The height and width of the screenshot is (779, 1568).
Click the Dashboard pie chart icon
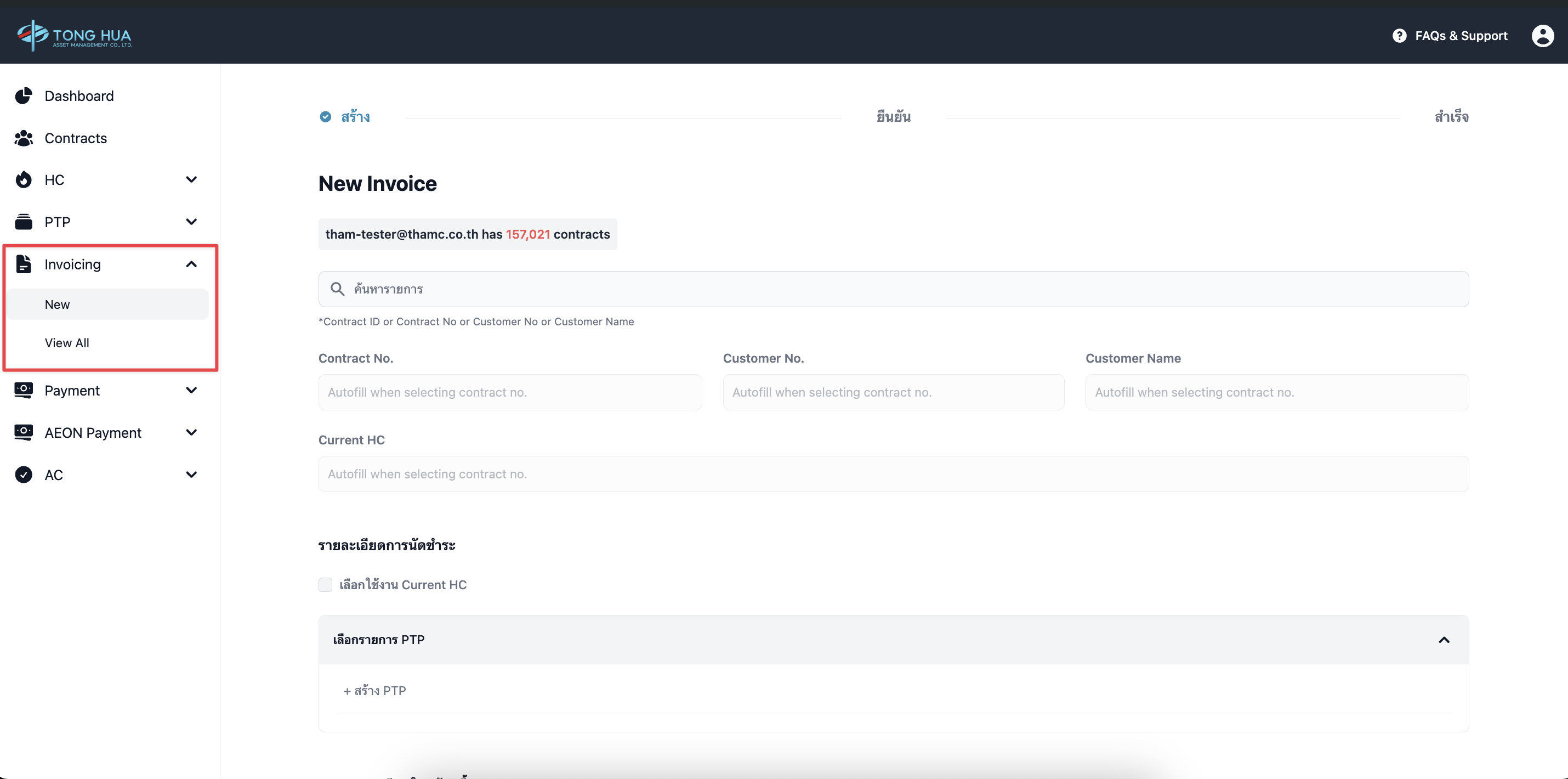[23, 95]
